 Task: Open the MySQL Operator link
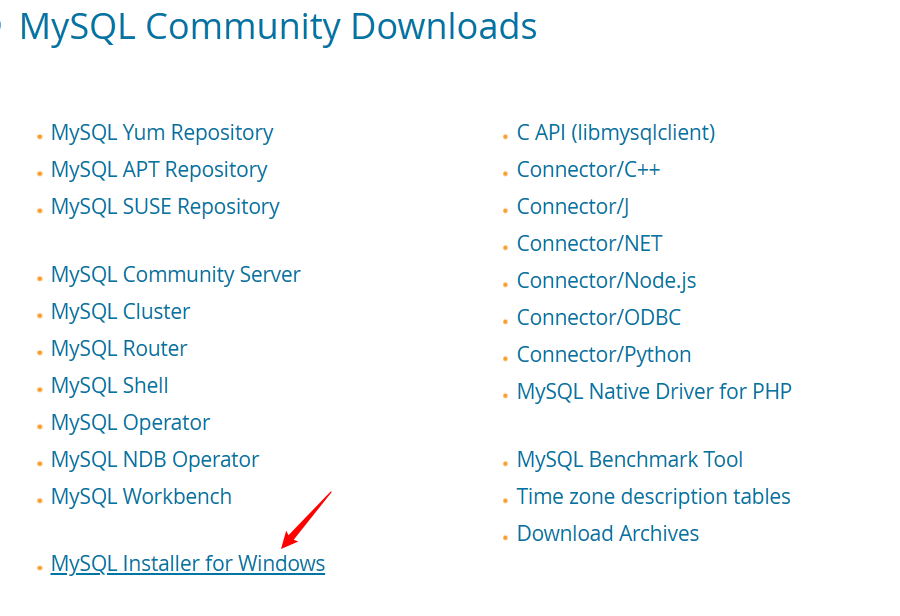point(130,423)
